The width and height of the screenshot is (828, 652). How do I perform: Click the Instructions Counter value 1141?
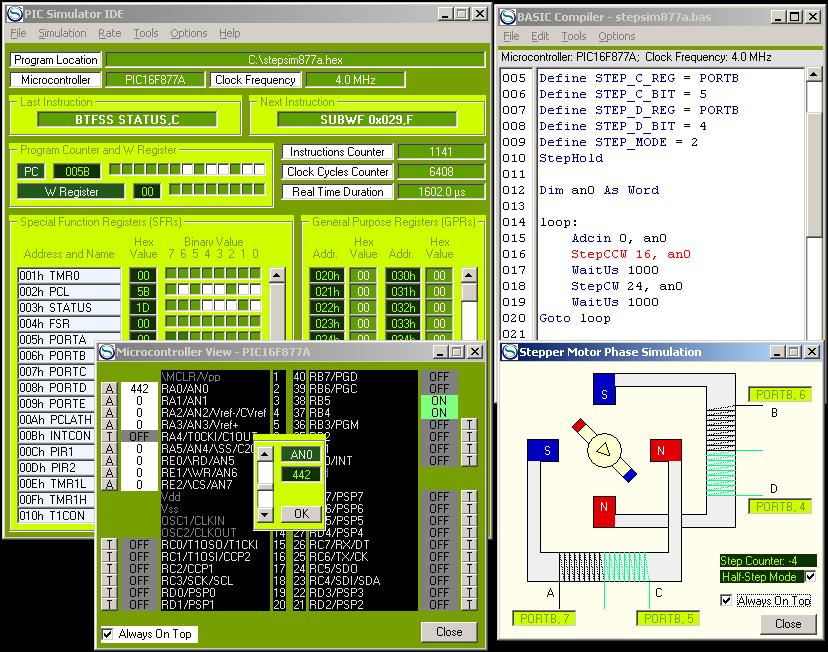(441, 152)
